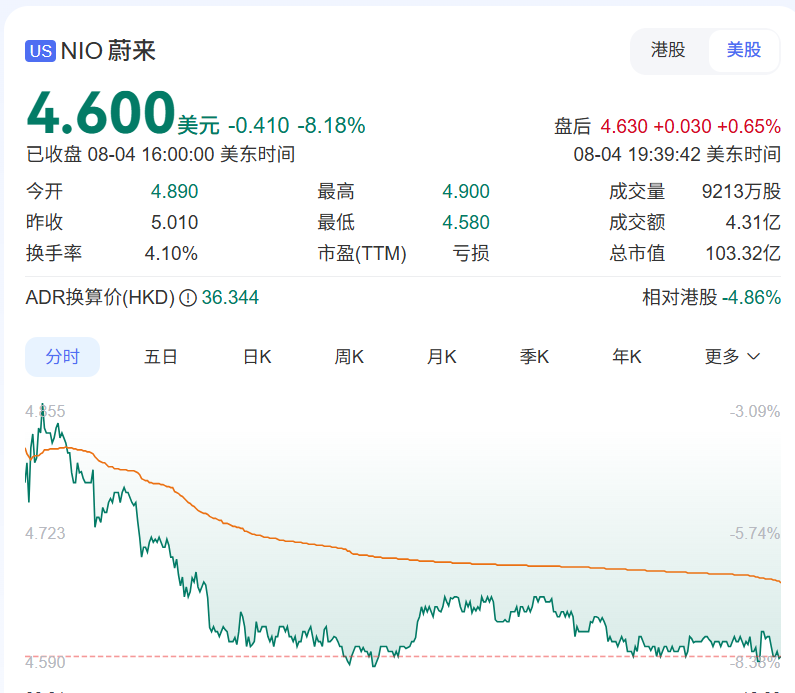Click the ADR conversion price info icon
Screen dimensions: 795x693
tap(188, 298)
